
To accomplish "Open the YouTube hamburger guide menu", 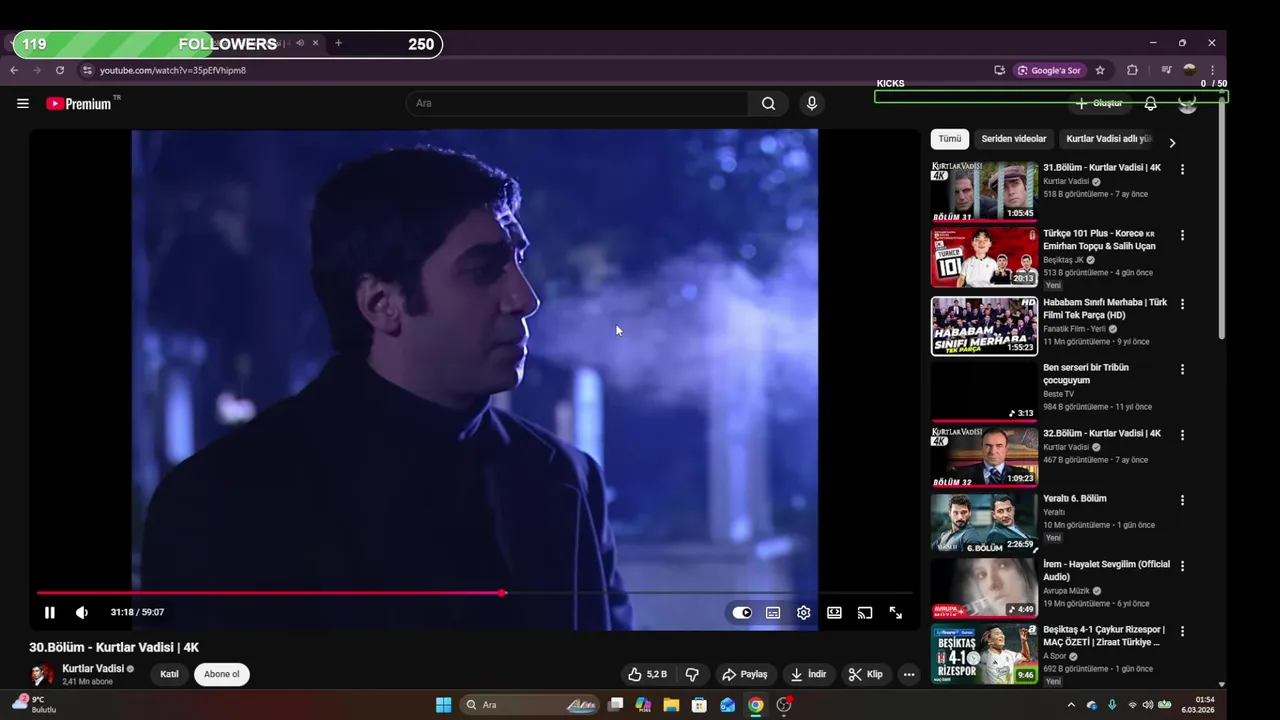I will 23,103.
